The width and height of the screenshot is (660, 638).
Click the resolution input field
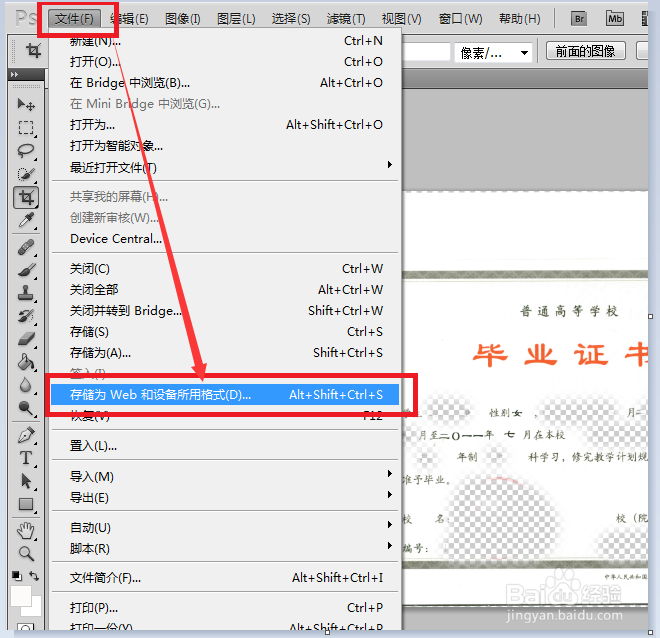[426, 52]
